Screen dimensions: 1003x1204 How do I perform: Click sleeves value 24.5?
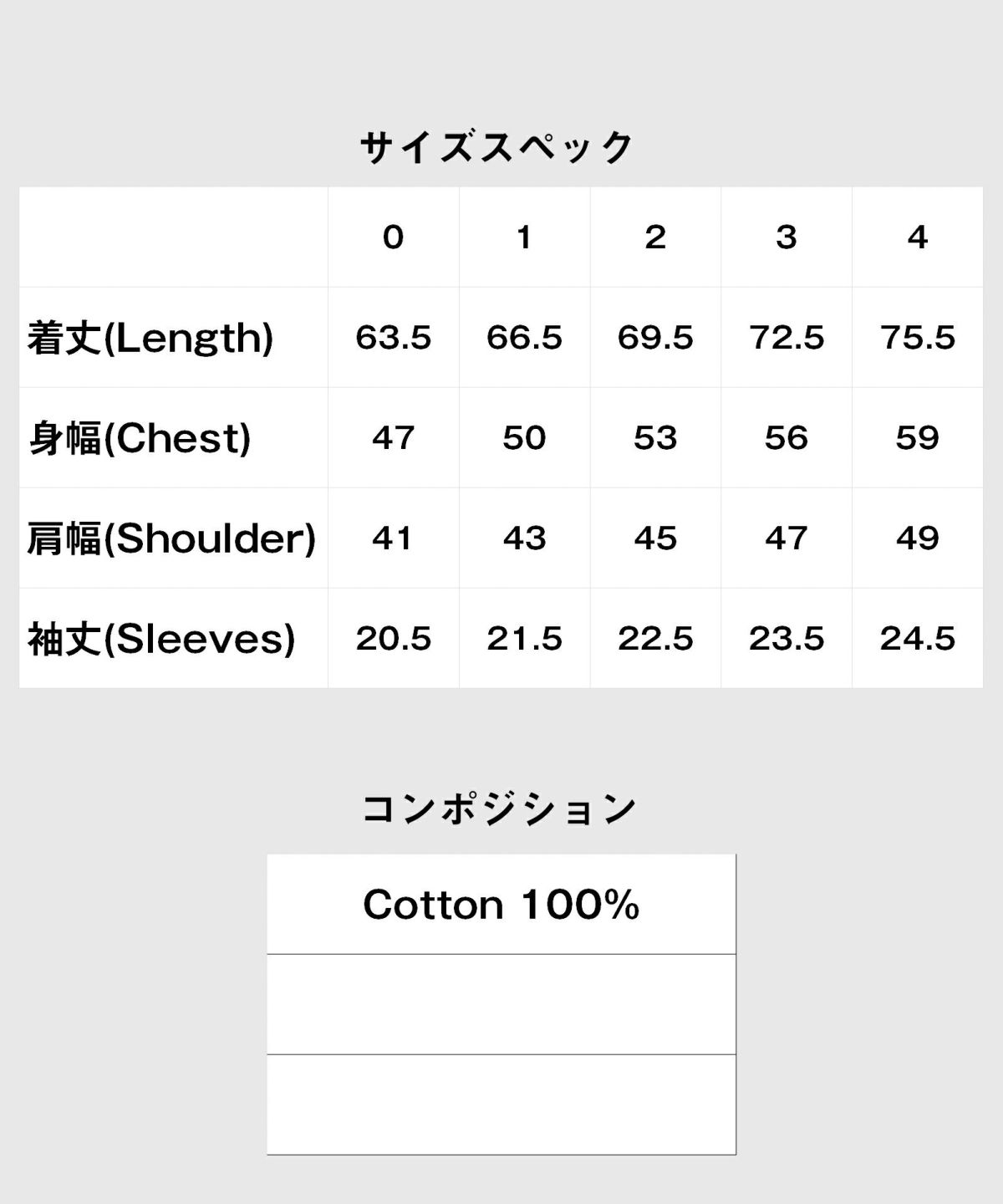pos(918,639)
